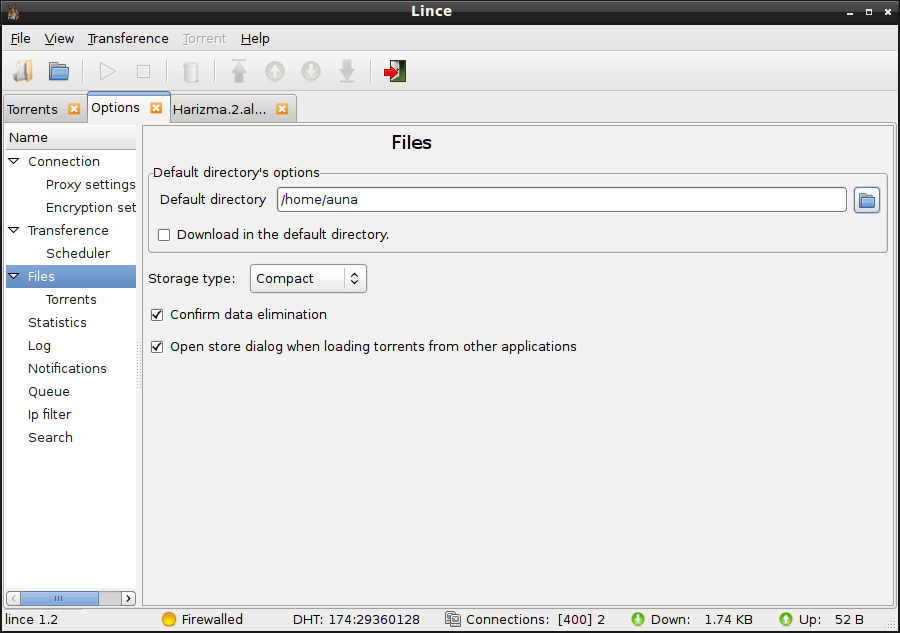This screenshot has height=633, width=900.
Task: Select Ip filter in the options list
Action: 49,414
